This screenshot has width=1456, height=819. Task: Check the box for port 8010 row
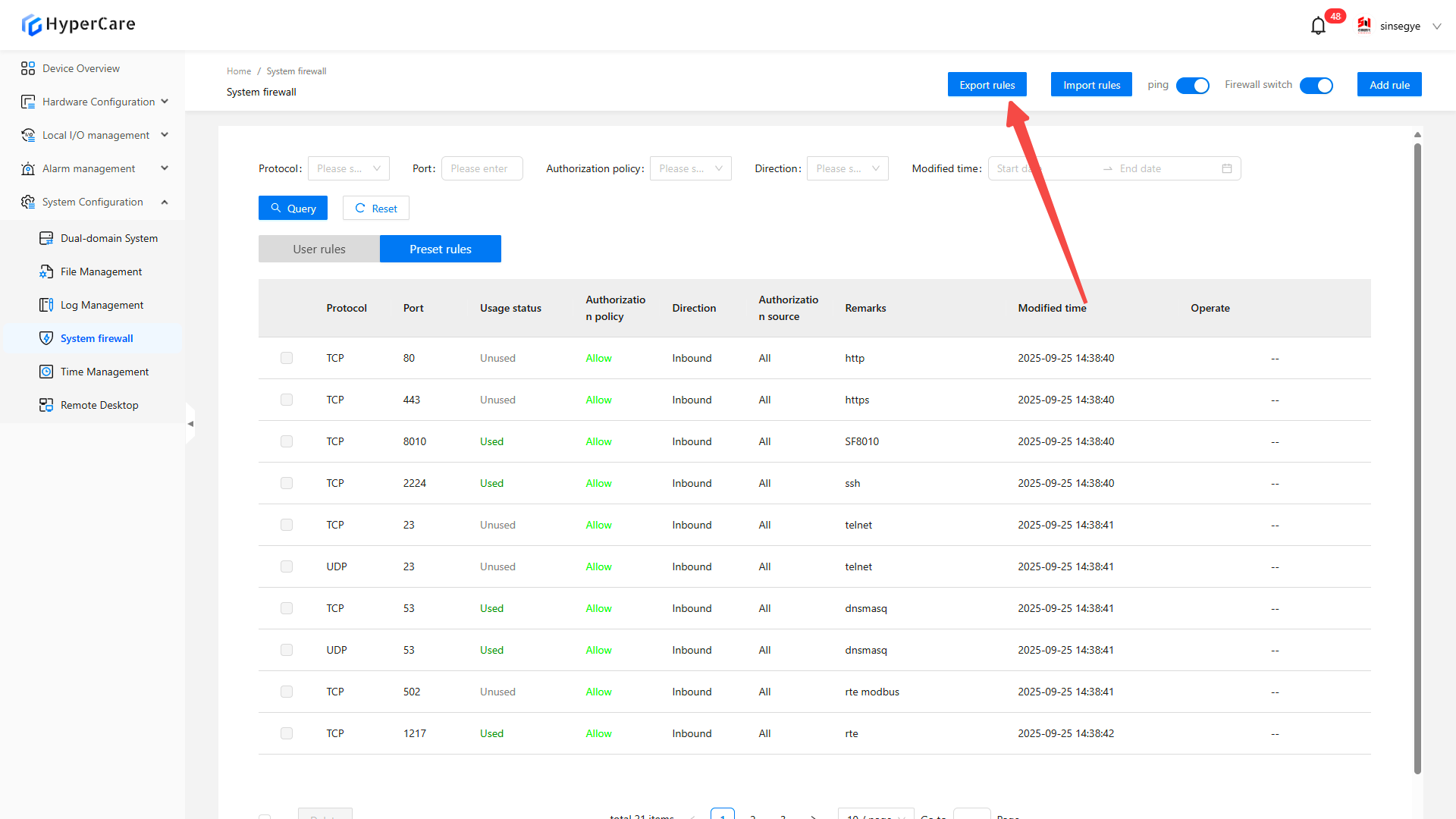point(287,441)
